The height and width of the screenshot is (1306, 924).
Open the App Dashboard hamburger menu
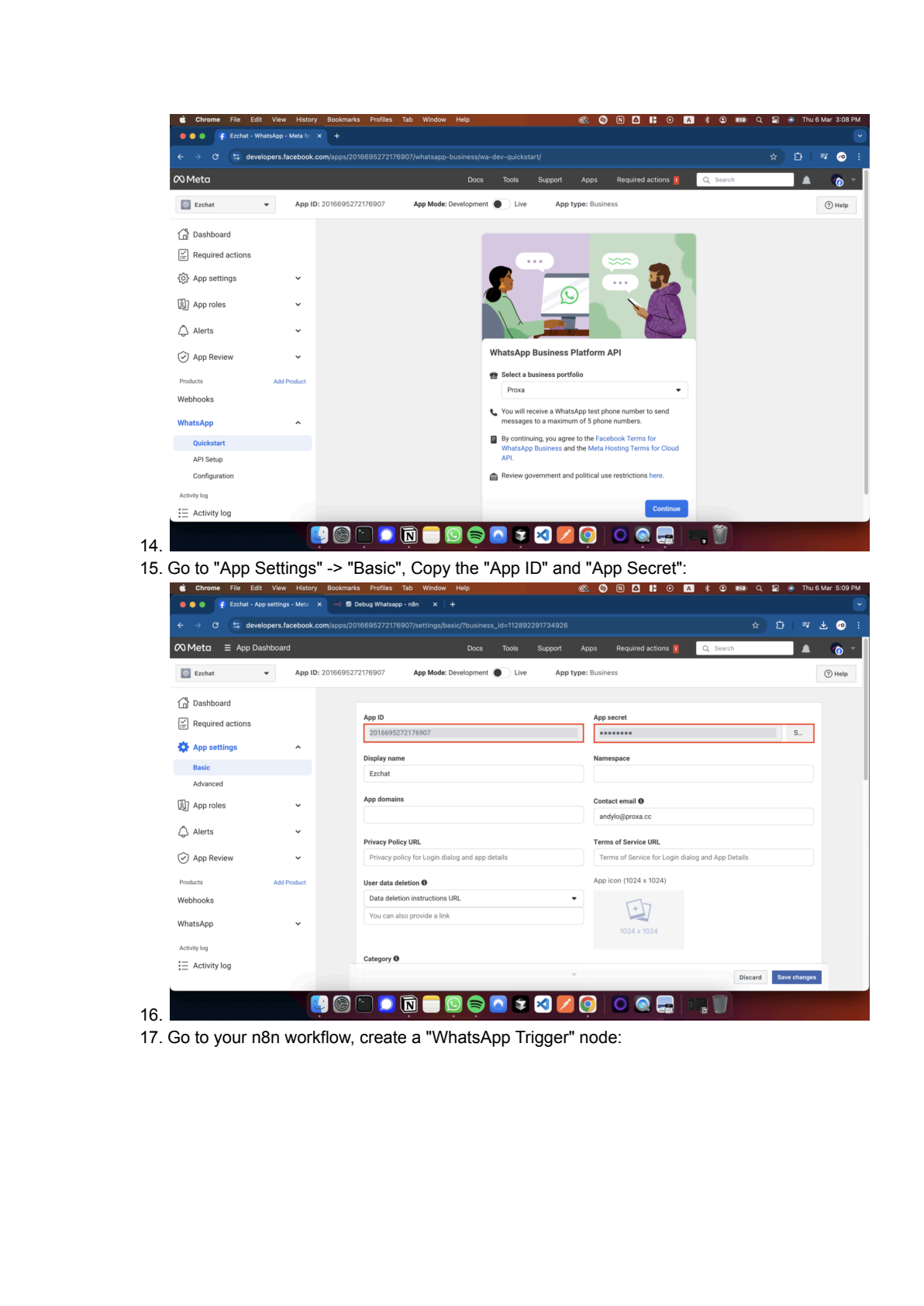pyautogui.click(x=227, y=648)
